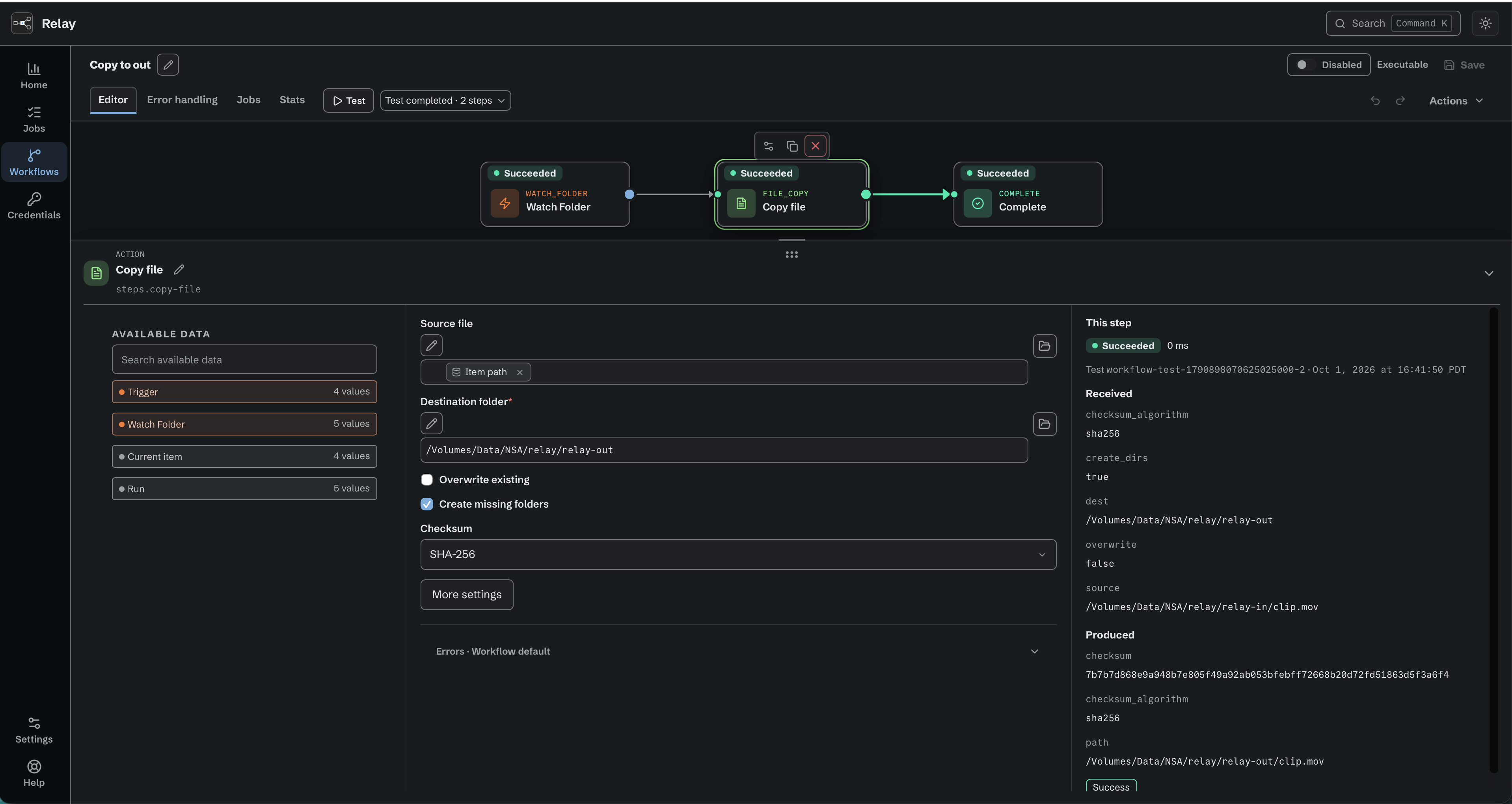Image resolution: width=1512 pixels, height=804 pixels.
Task: Remove the Item path chip
Action: [520, 372]
